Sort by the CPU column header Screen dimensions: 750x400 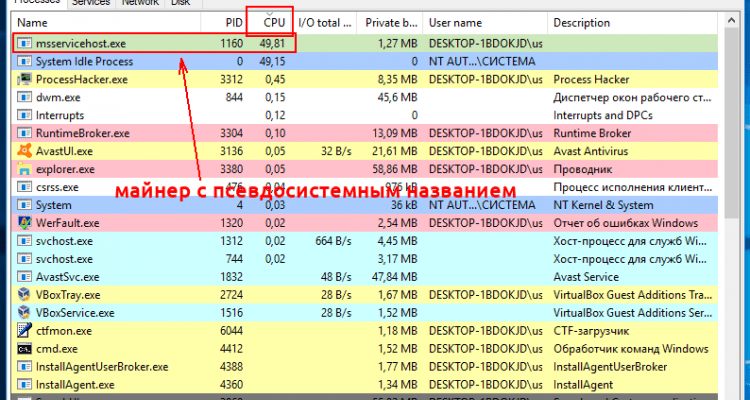point(270,22)
